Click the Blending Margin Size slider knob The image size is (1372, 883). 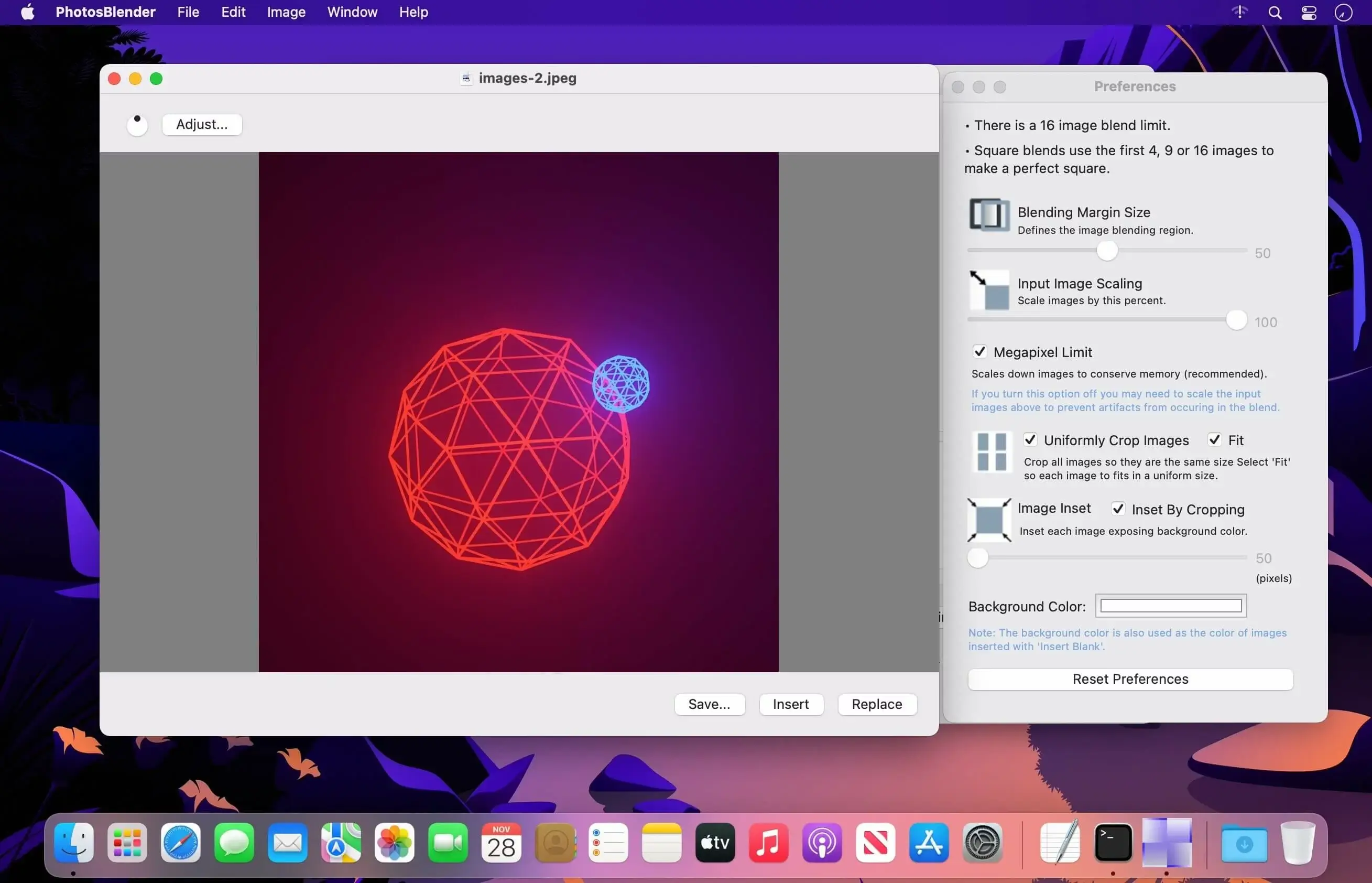pos(1107,251)
